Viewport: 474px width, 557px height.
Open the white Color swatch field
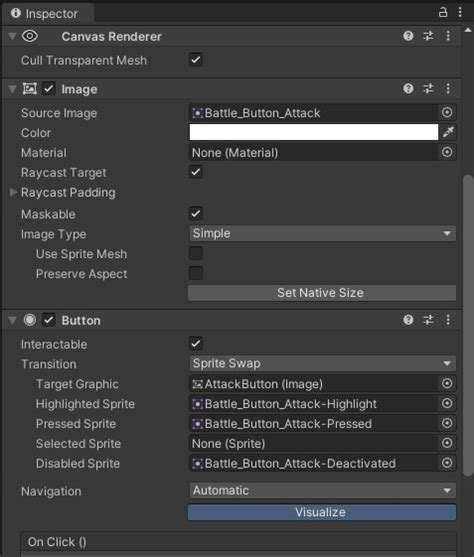[x=314, y=132]
